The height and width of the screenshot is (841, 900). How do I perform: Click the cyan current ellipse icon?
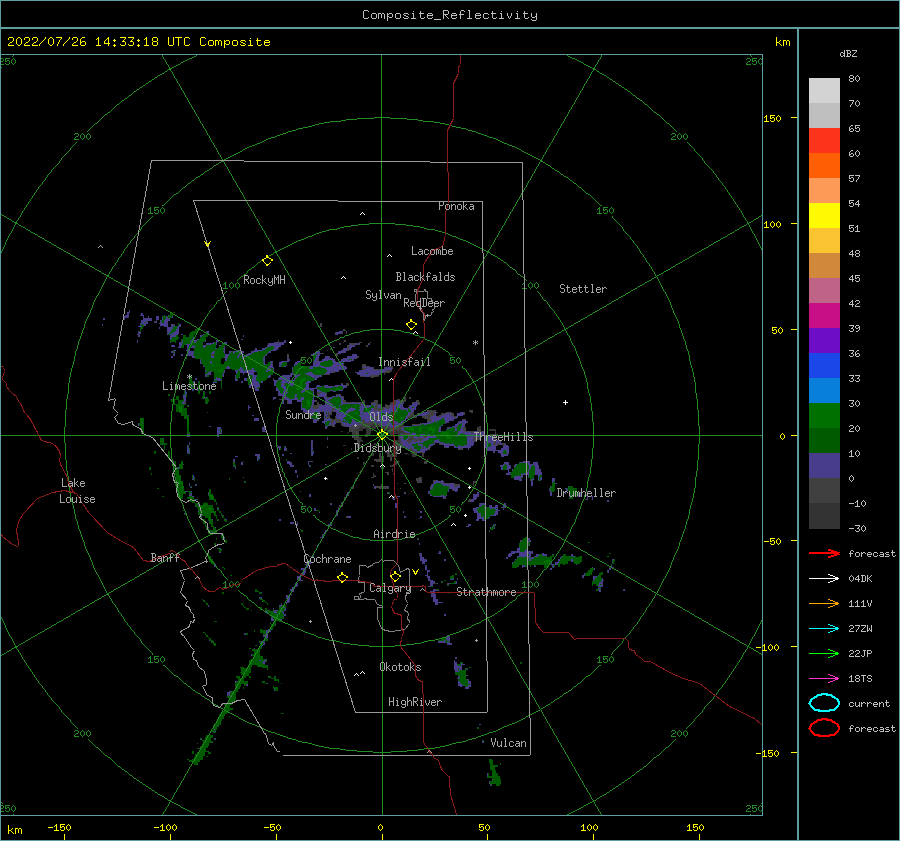tap(824, 703)
